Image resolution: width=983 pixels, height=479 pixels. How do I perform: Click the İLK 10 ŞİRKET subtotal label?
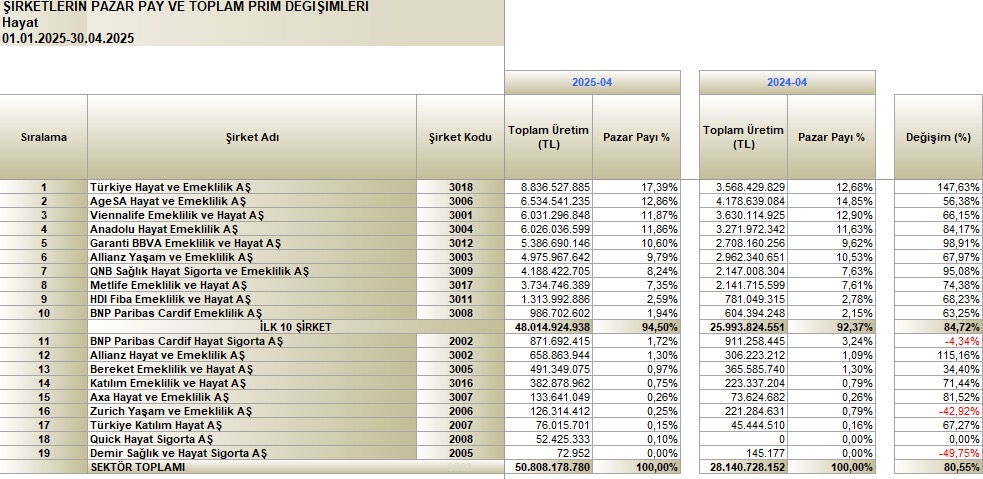click(296, 327)
